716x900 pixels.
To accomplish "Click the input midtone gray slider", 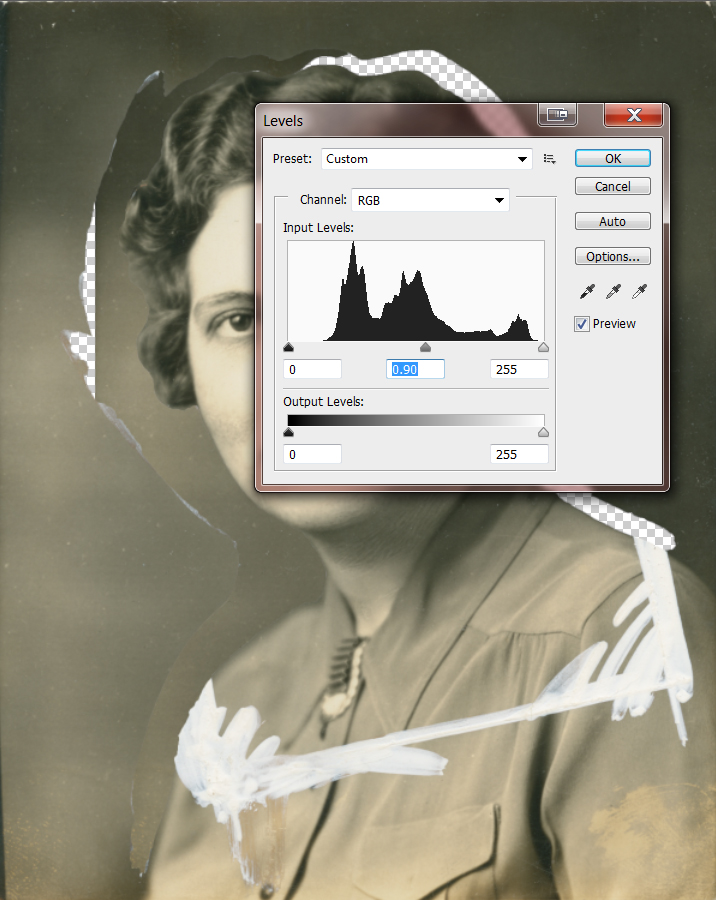I will click(425, 348).
